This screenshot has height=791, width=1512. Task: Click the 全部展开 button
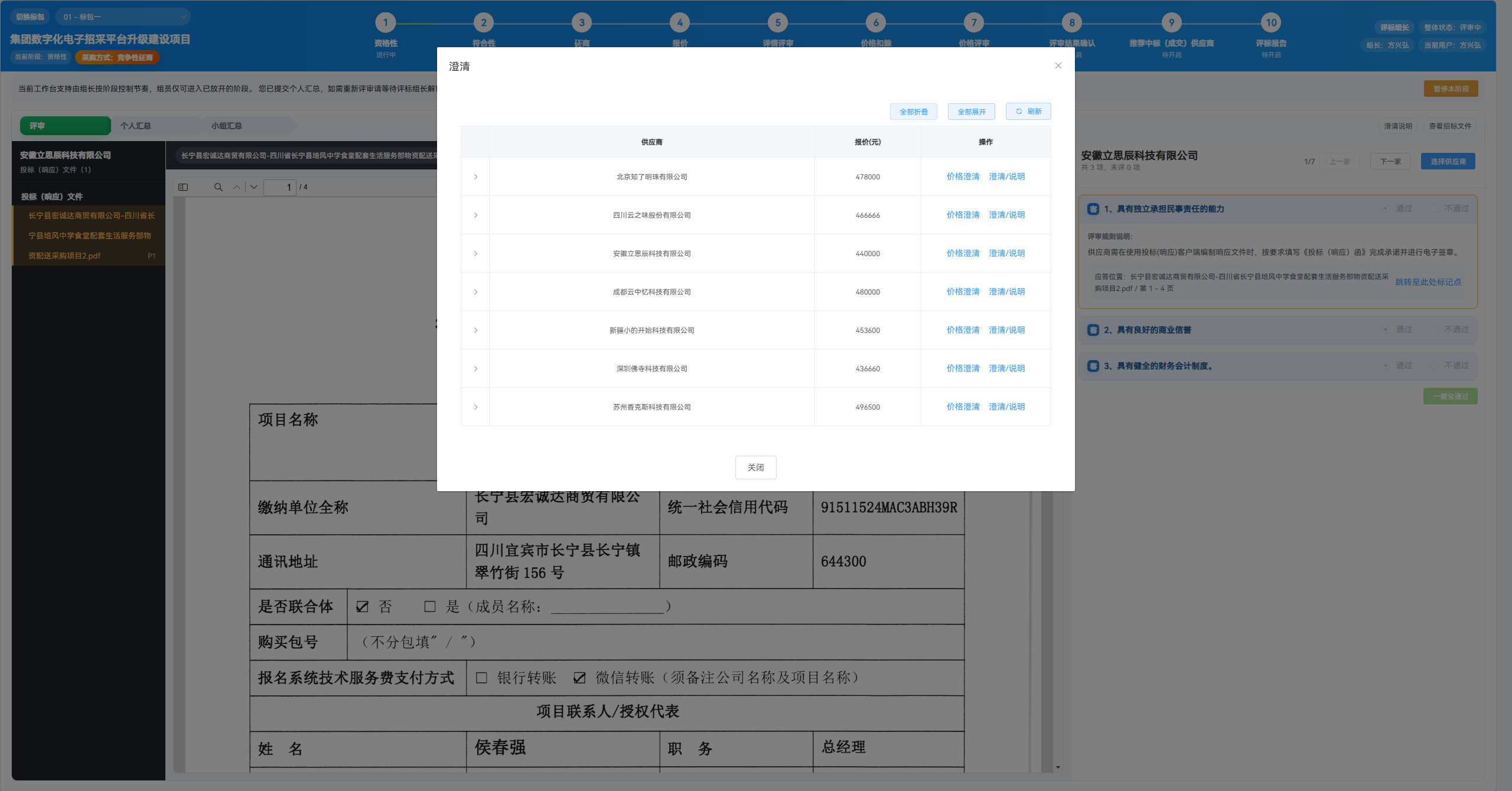coord(971,112)
